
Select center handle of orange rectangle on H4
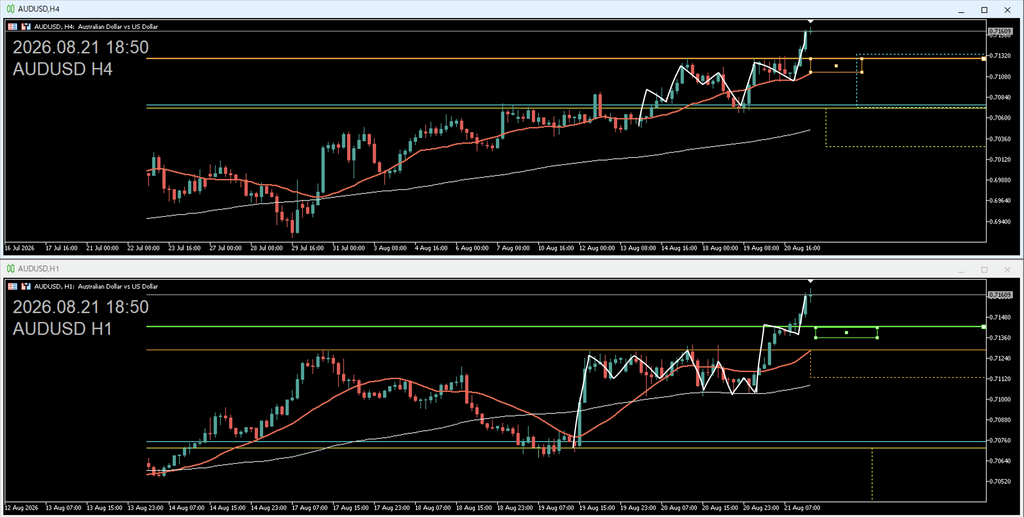coord(836,65)
